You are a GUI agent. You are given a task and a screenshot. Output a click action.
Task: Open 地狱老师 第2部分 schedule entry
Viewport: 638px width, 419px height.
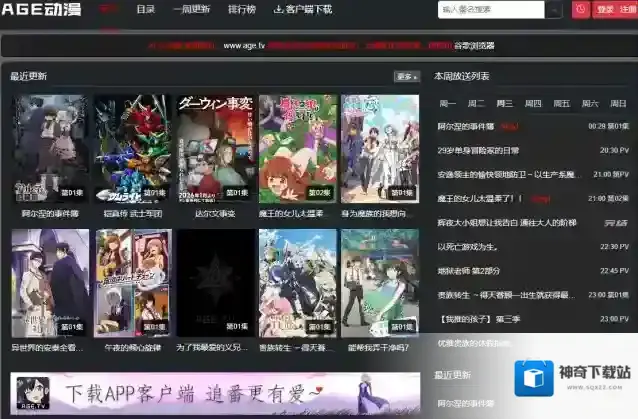click(469, 271)
